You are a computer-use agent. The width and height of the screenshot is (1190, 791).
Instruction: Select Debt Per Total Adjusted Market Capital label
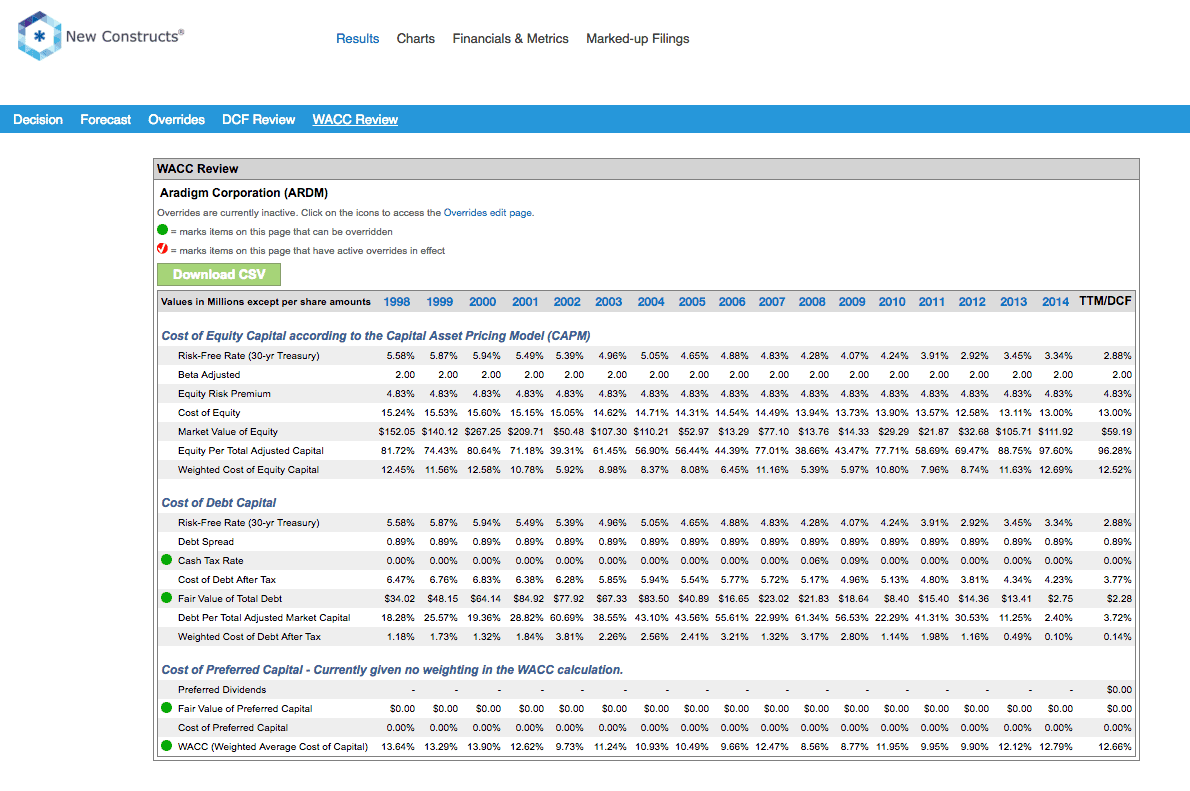(264, 618)
